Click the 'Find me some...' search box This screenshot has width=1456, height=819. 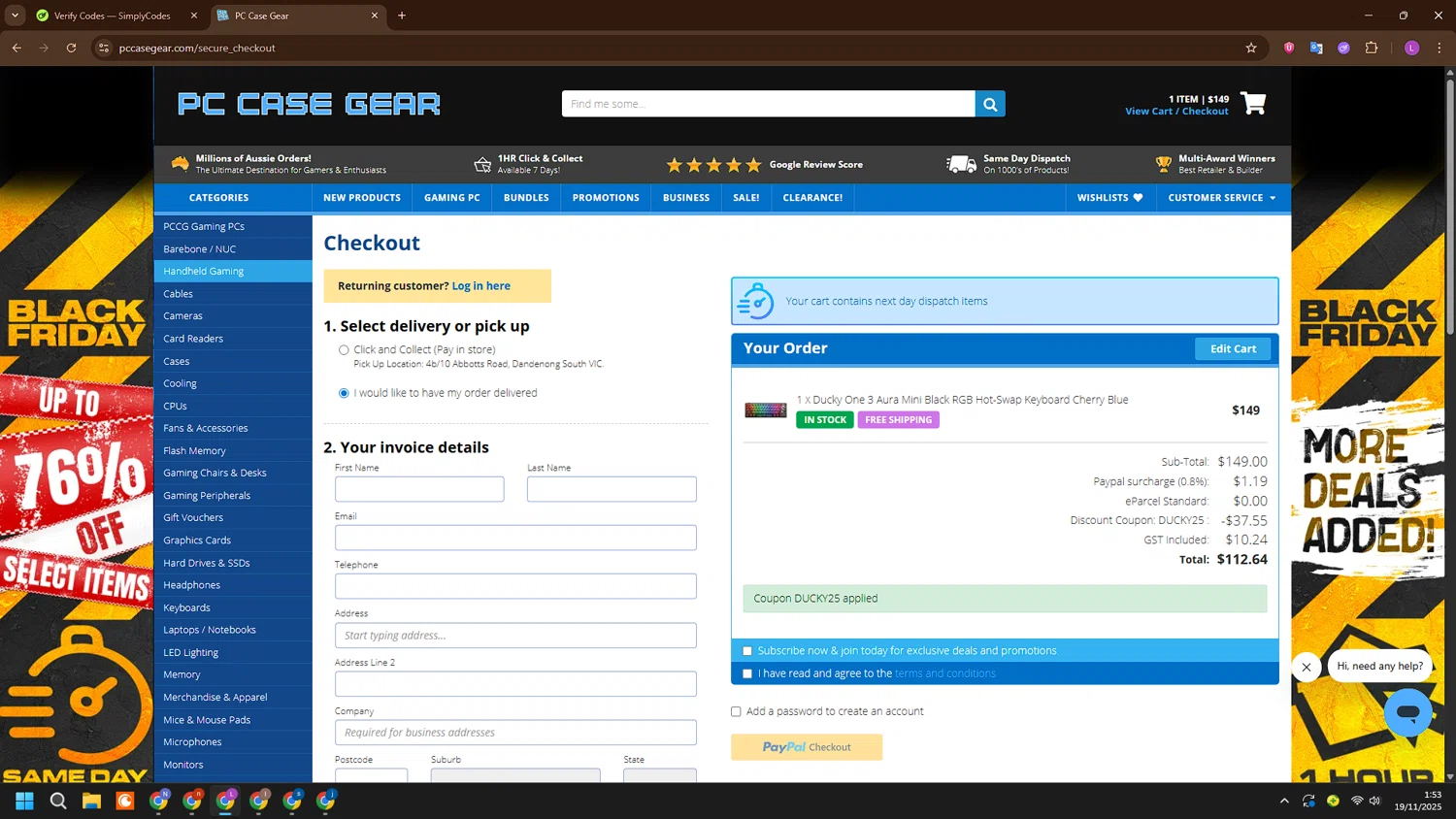point(769,104)
